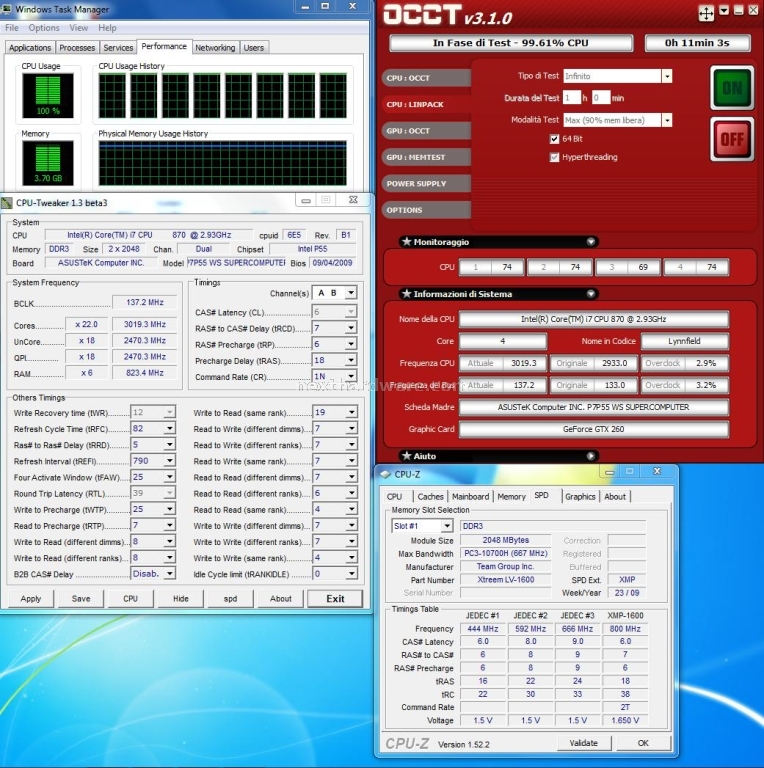Select the CPU : OCCT test tab
The width and height of the screenshot is (764, 768).
pyautogui.click(x=426, y=78)
